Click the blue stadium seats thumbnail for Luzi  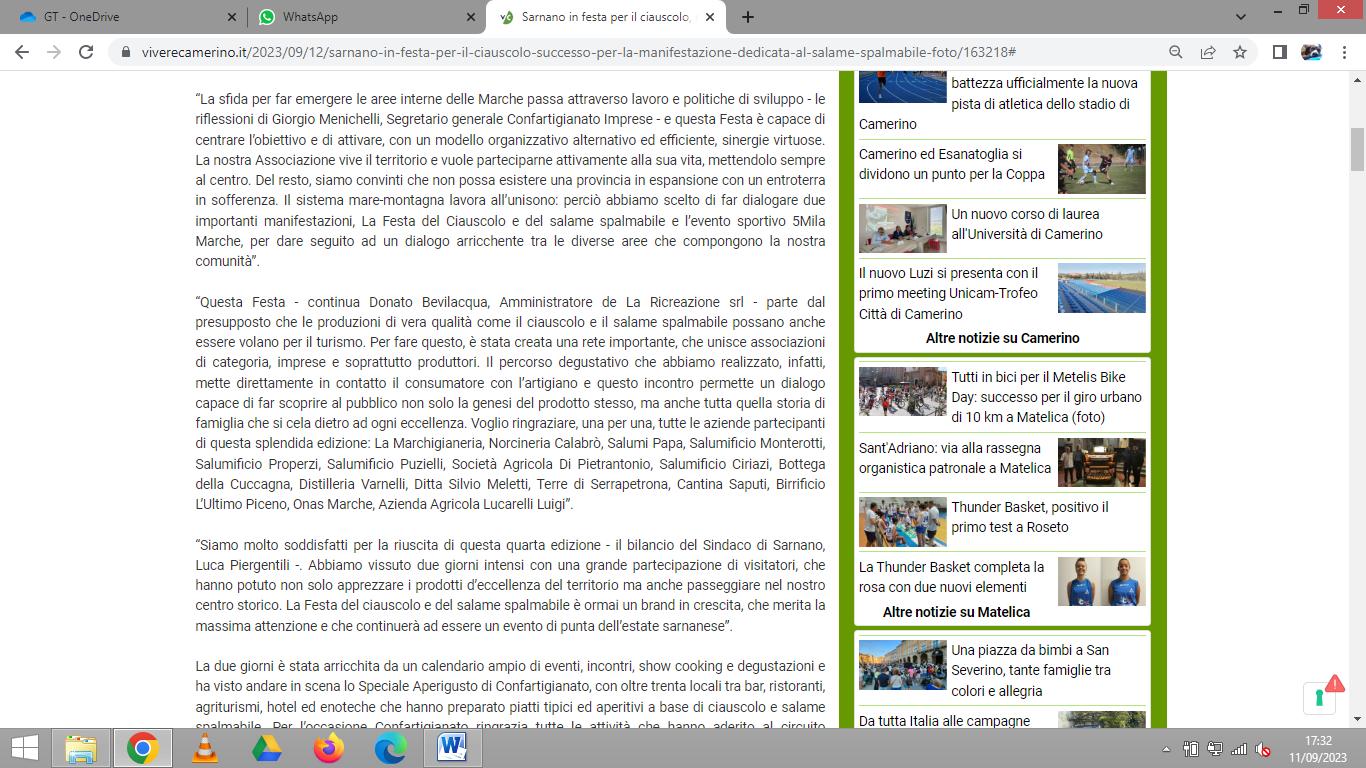point(1102,288)
